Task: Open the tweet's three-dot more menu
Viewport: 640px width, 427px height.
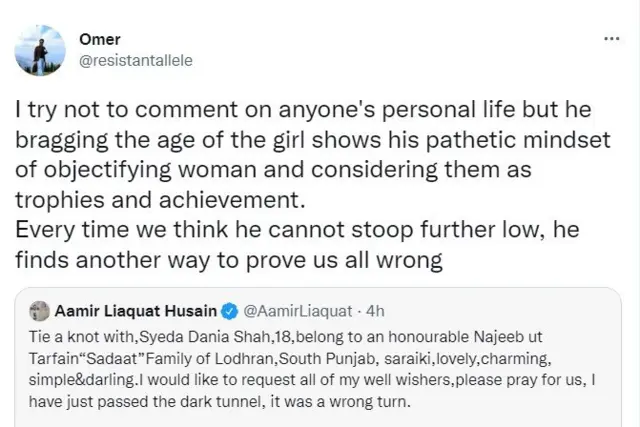Action: tap(612, 38)
